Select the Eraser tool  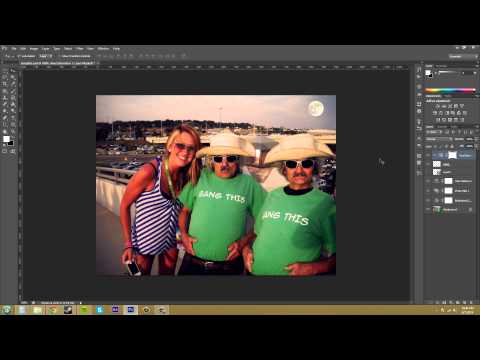4,104
